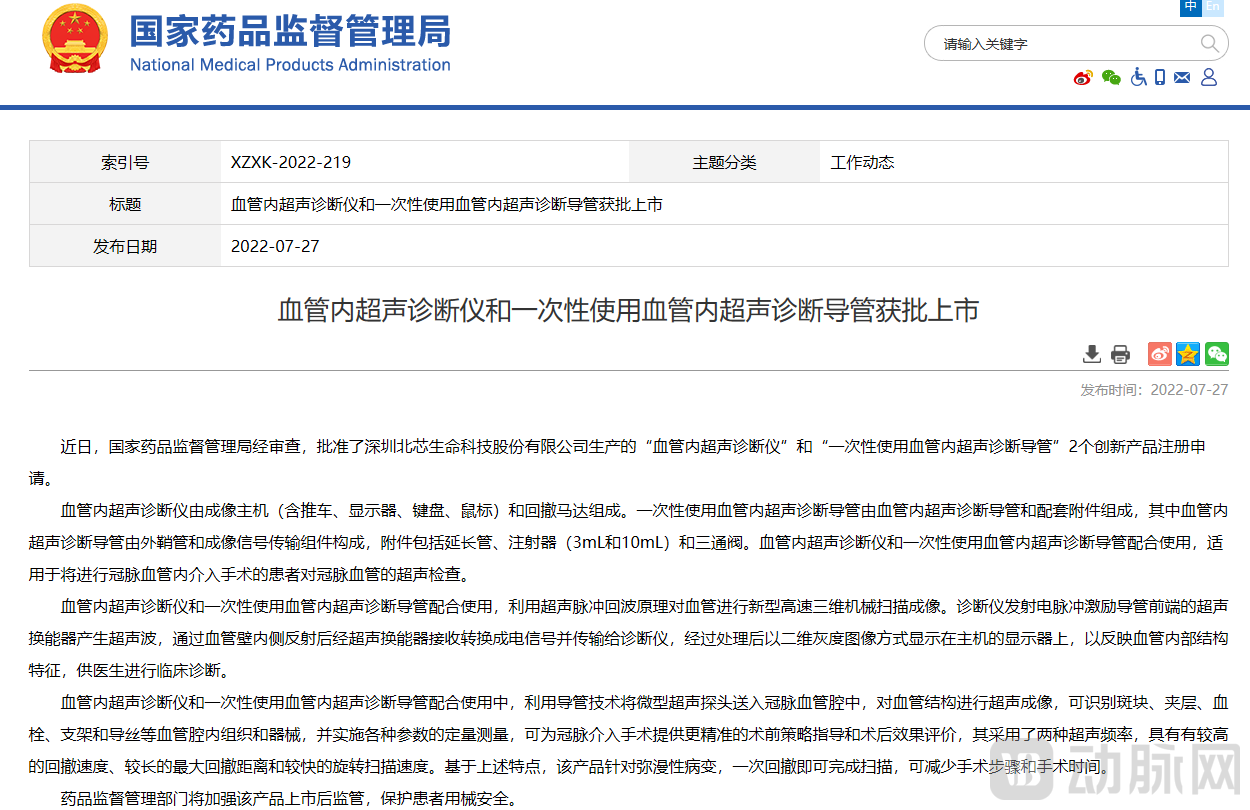Click the download article icon
The image size is (1250, 810).
point(1091,354)
